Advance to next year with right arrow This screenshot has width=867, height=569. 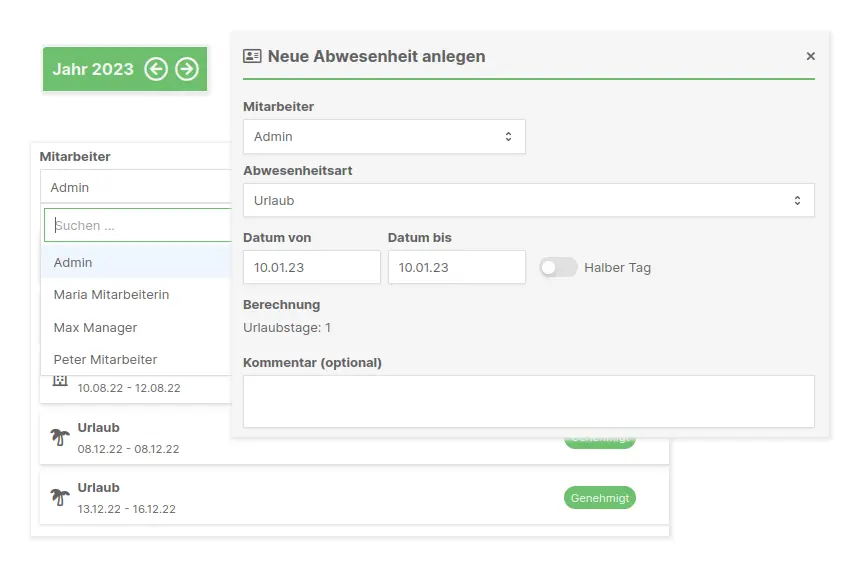click(187, 69)
